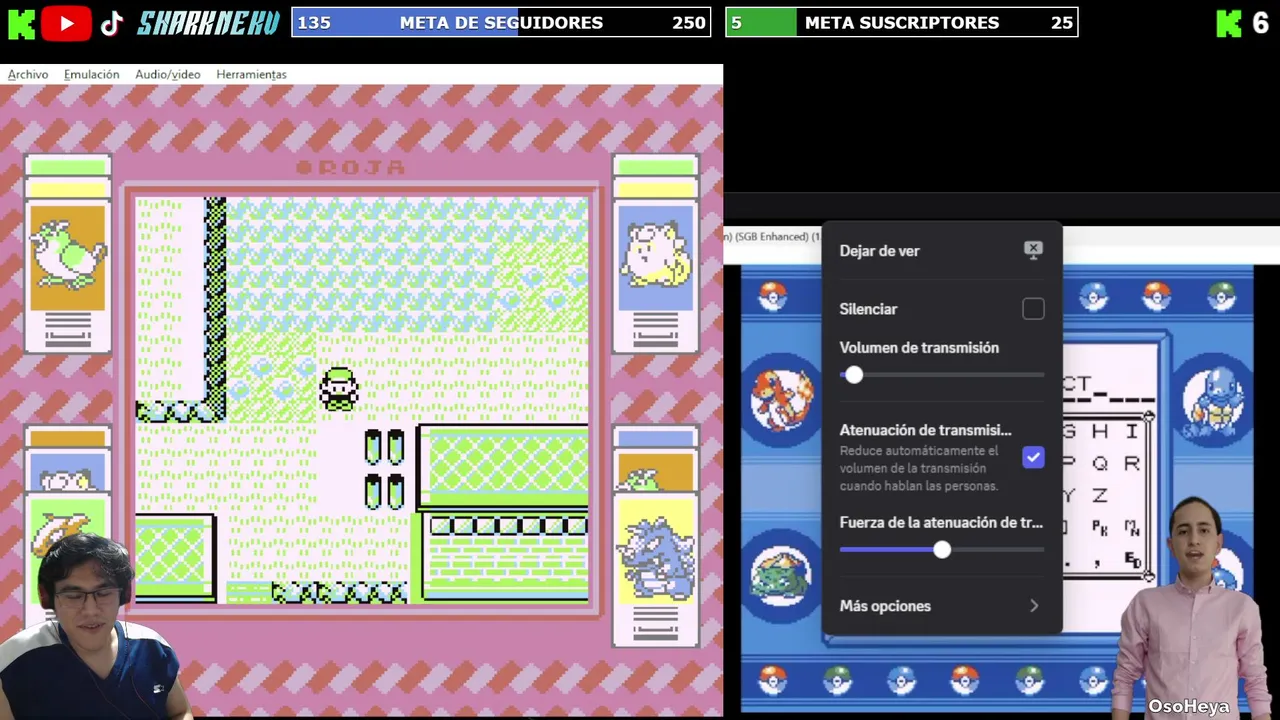
Task: Click the letter H on the naming grid
Action: [1100, 431]
